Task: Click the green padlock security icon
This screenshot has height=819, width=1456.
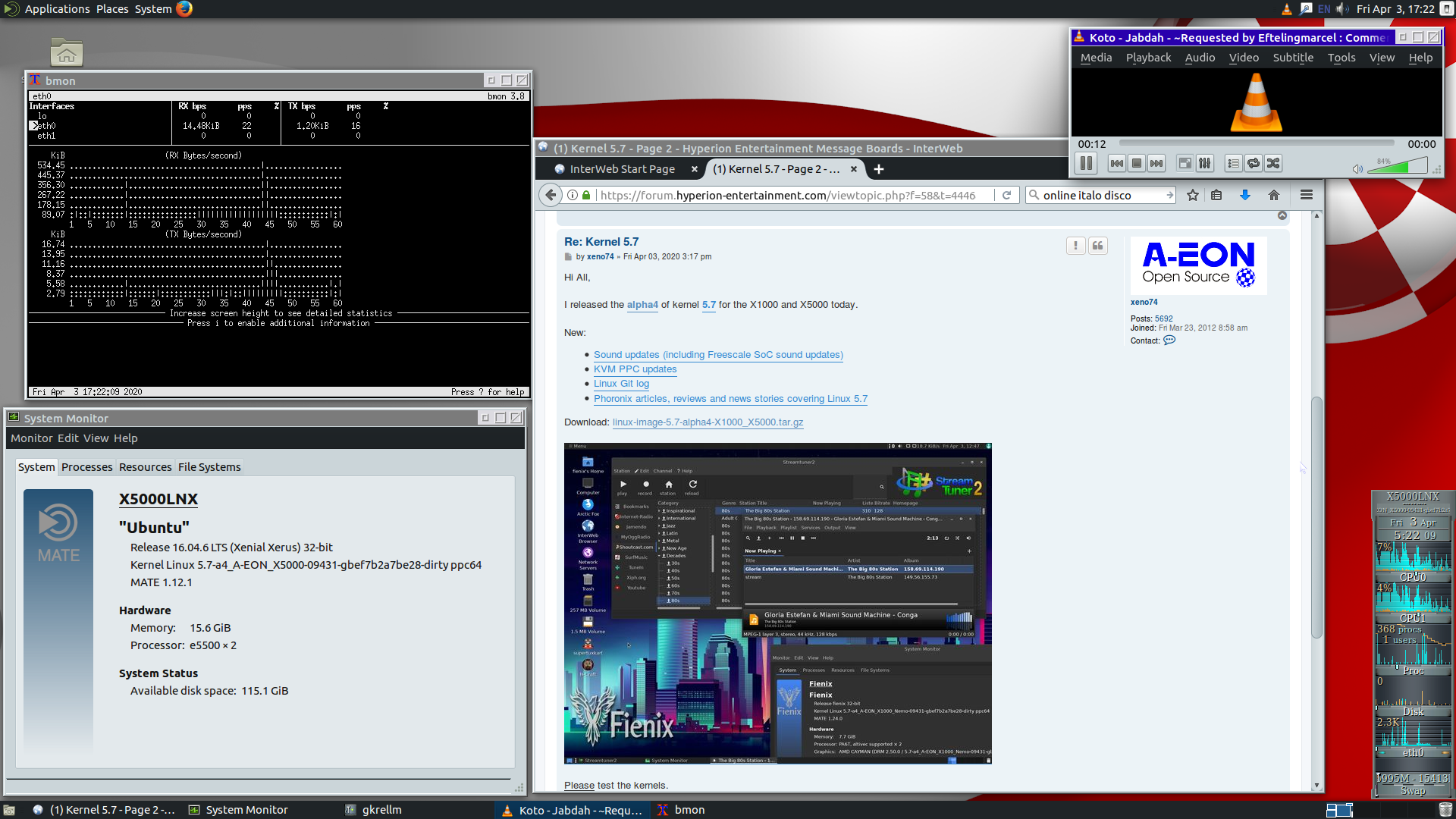Action: [x=586, y=195]
